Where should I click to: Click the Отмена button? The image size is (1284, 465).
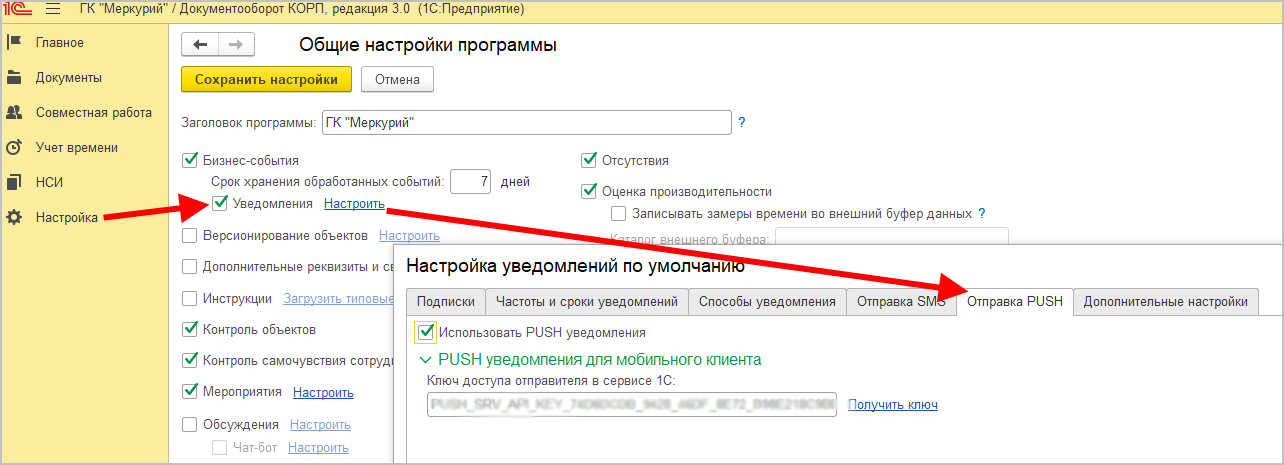(397, 80)
